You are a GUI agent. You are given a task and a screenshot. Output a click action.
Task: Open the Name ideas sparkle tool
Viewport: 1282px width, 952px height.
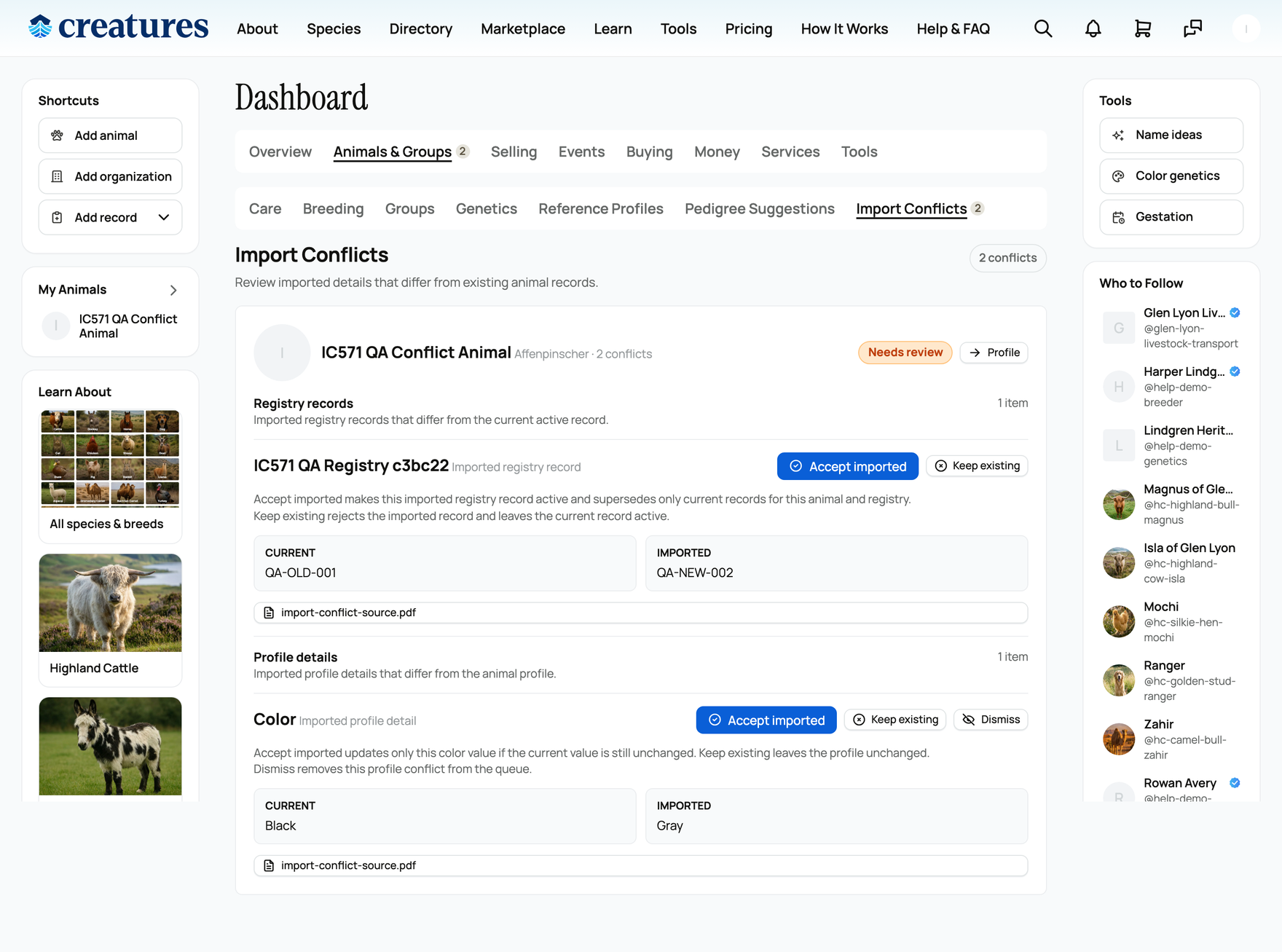(x=1171, y=135)
